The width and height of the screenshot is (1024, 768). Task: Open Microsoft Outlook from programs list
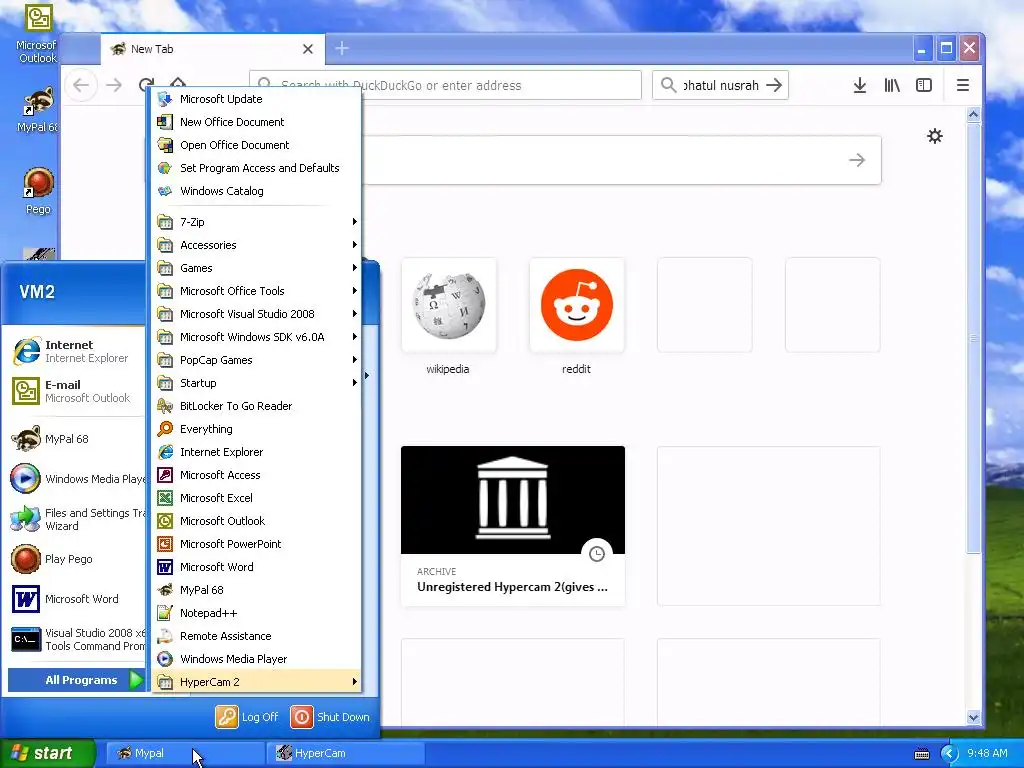(x=256, y=520)
